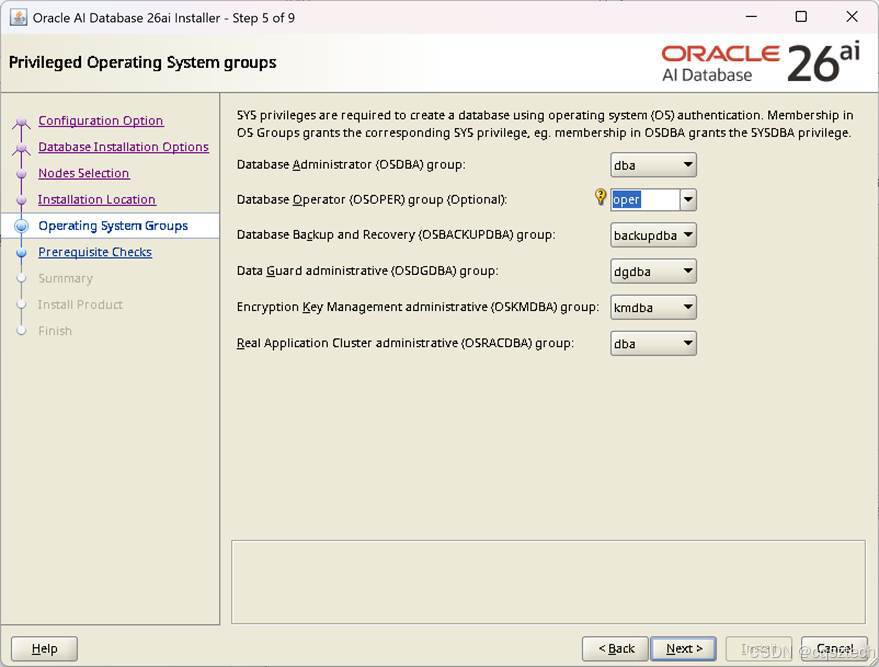
Task: Open the OSKMDBA group dropdown
Action: point(653,307)
